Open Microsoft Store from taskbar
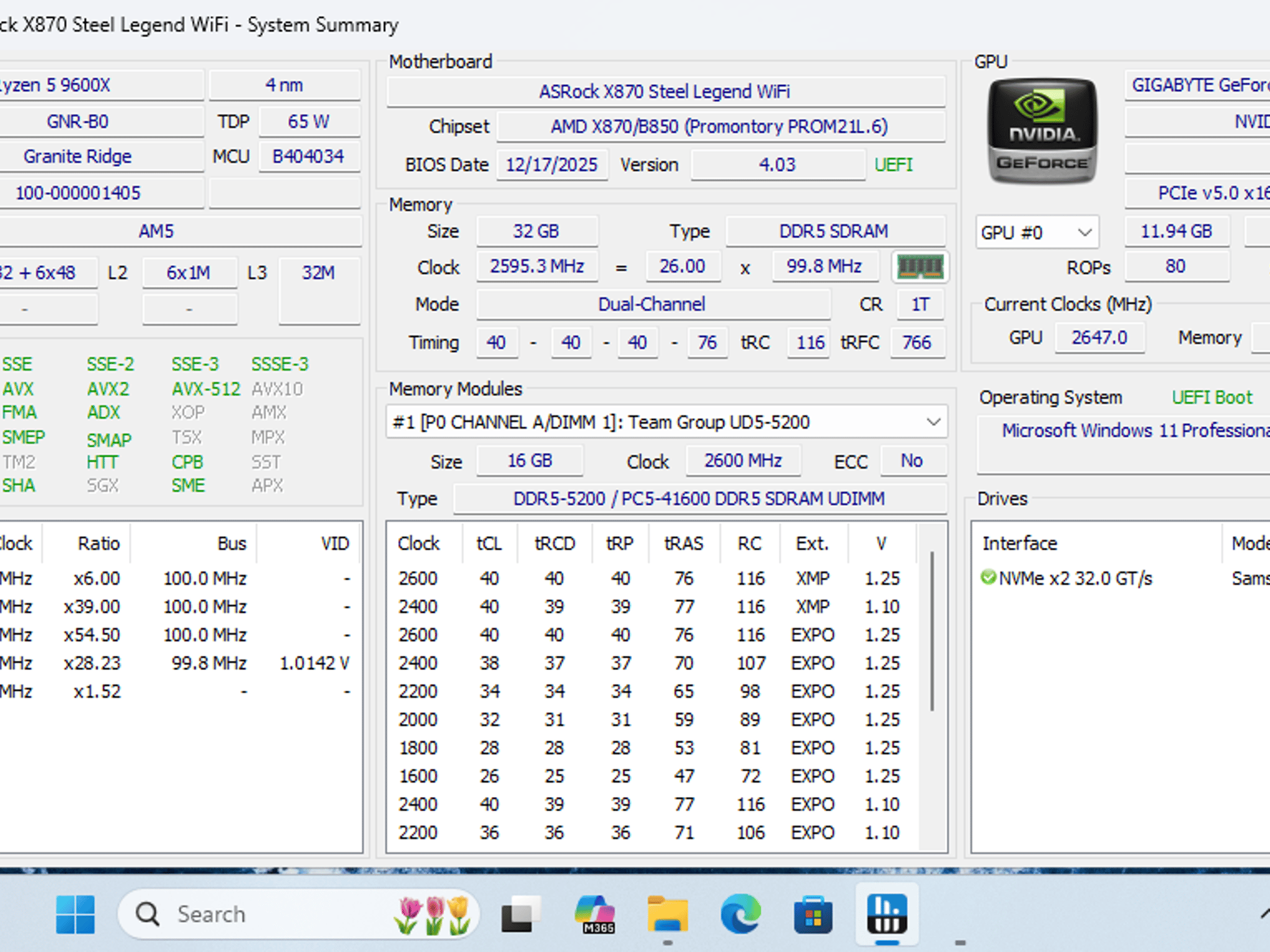1270x952 pixels. (813, 914)
